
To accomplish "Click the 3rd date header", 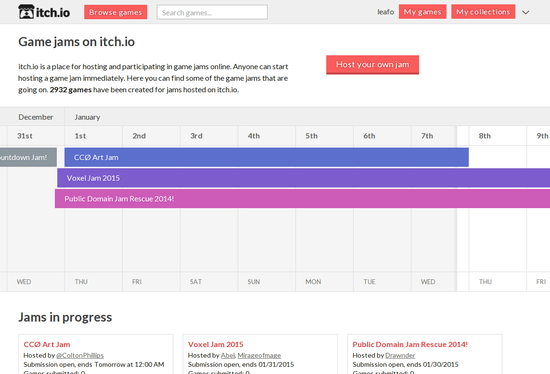I will coord(196,136).
